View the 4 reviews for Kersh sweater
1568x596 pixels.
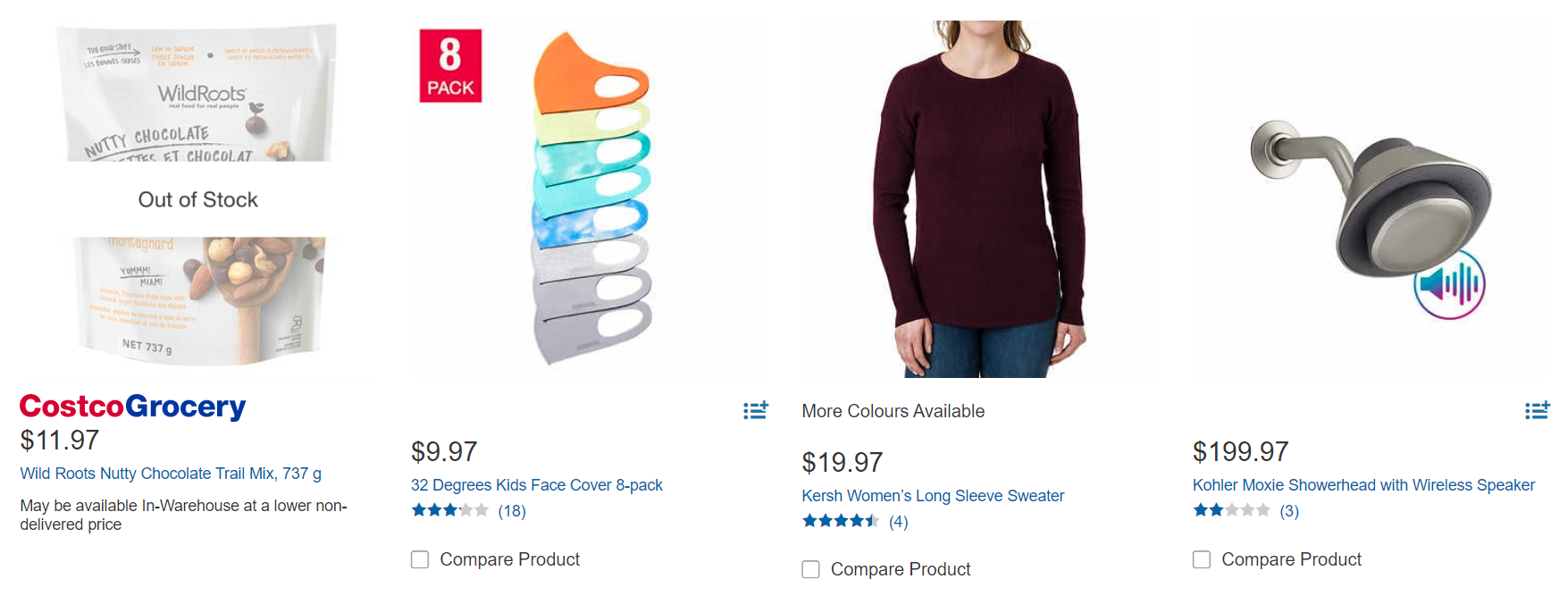pyautogui.click(x=898, y=522)
